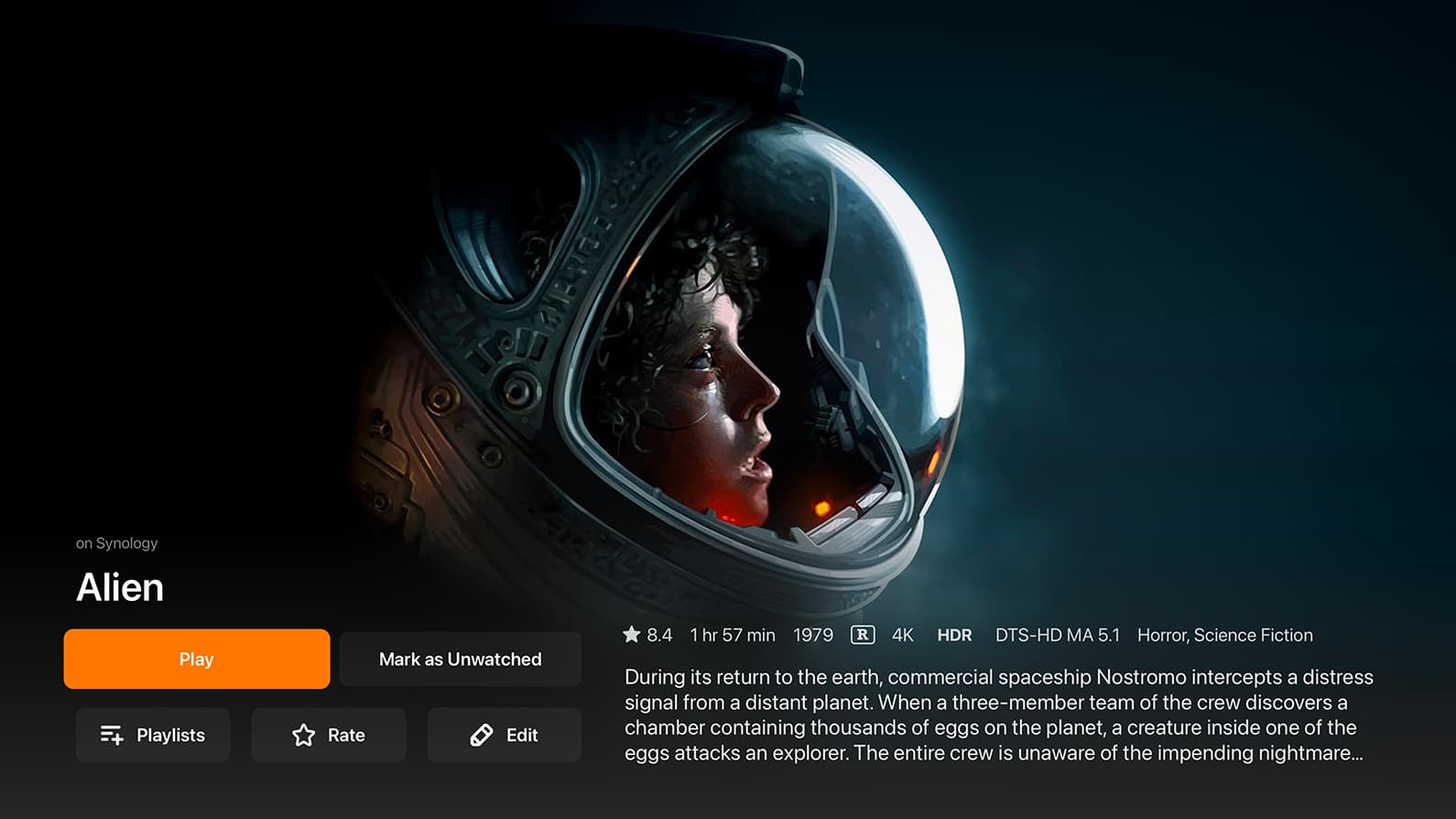Click the playlist-add icon on the Playlists button
1456x819 pixels.
[112, 735]
